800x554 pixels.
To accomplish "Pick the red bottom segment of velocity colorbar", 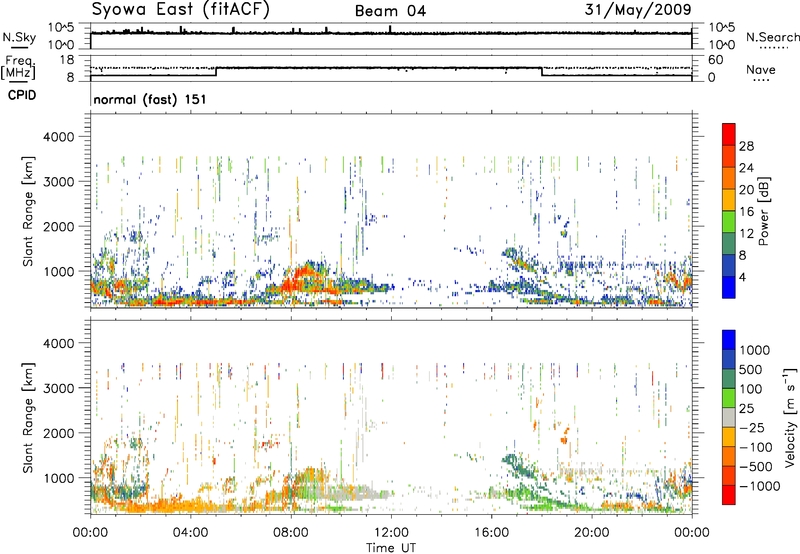I will tap(729, 495).
